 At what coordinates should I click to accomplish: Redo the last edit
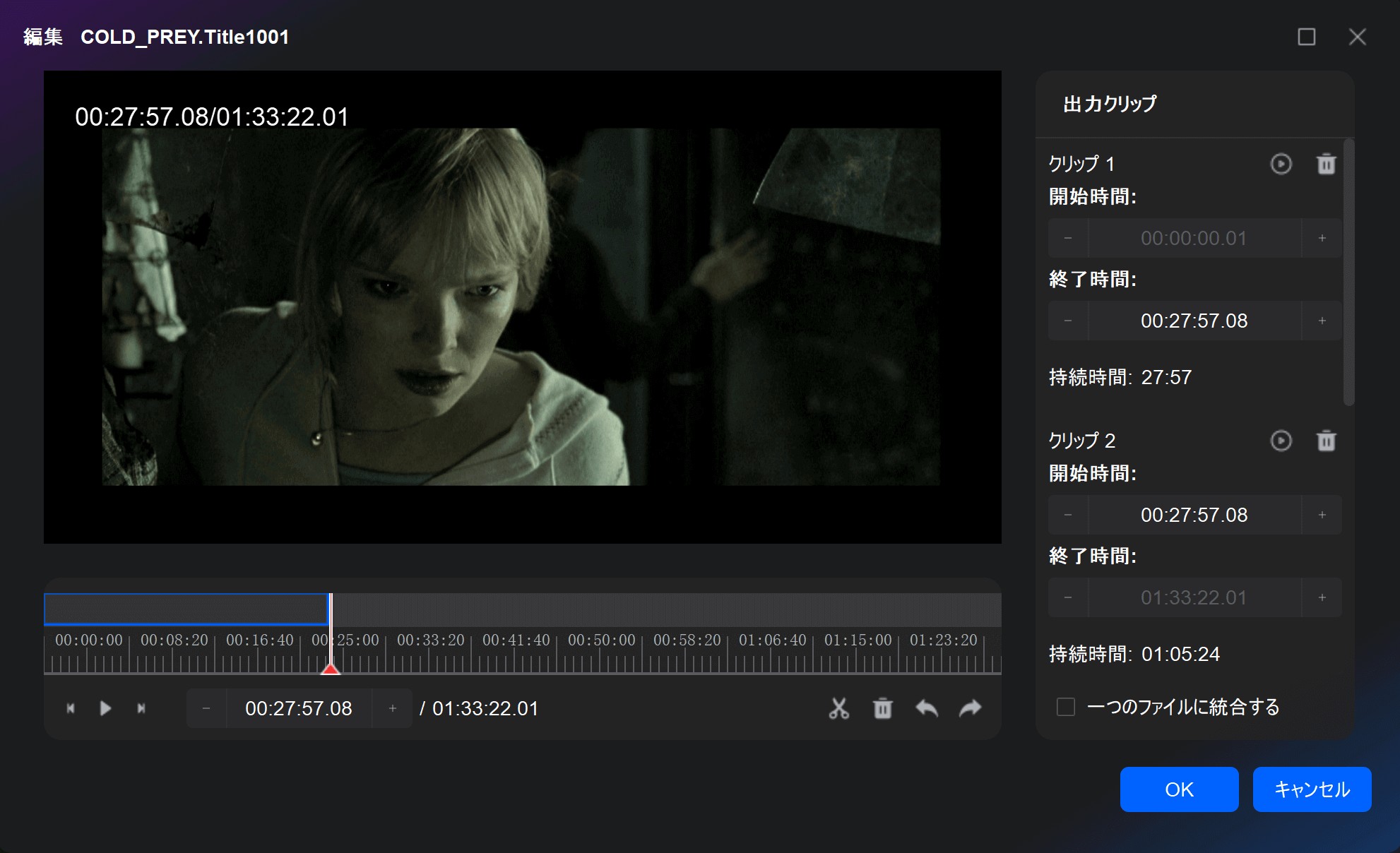point(971,708)
